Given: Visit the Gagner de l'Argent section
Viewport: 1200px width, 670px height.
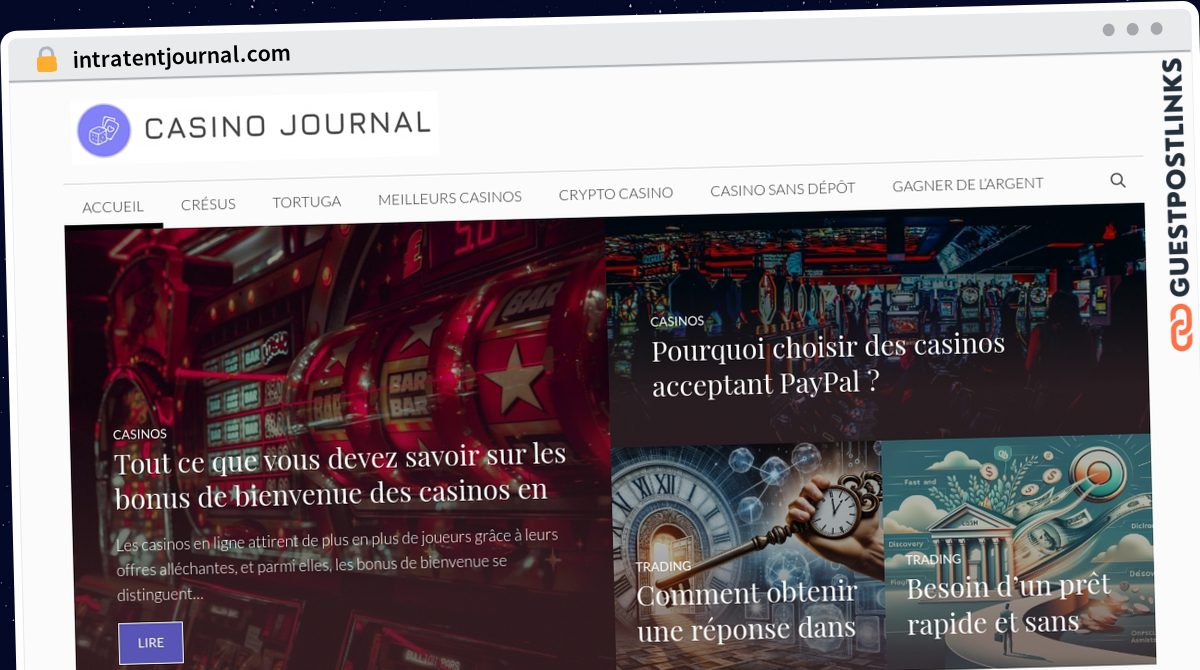Looking at the screenshot, I should pos(968,185).
